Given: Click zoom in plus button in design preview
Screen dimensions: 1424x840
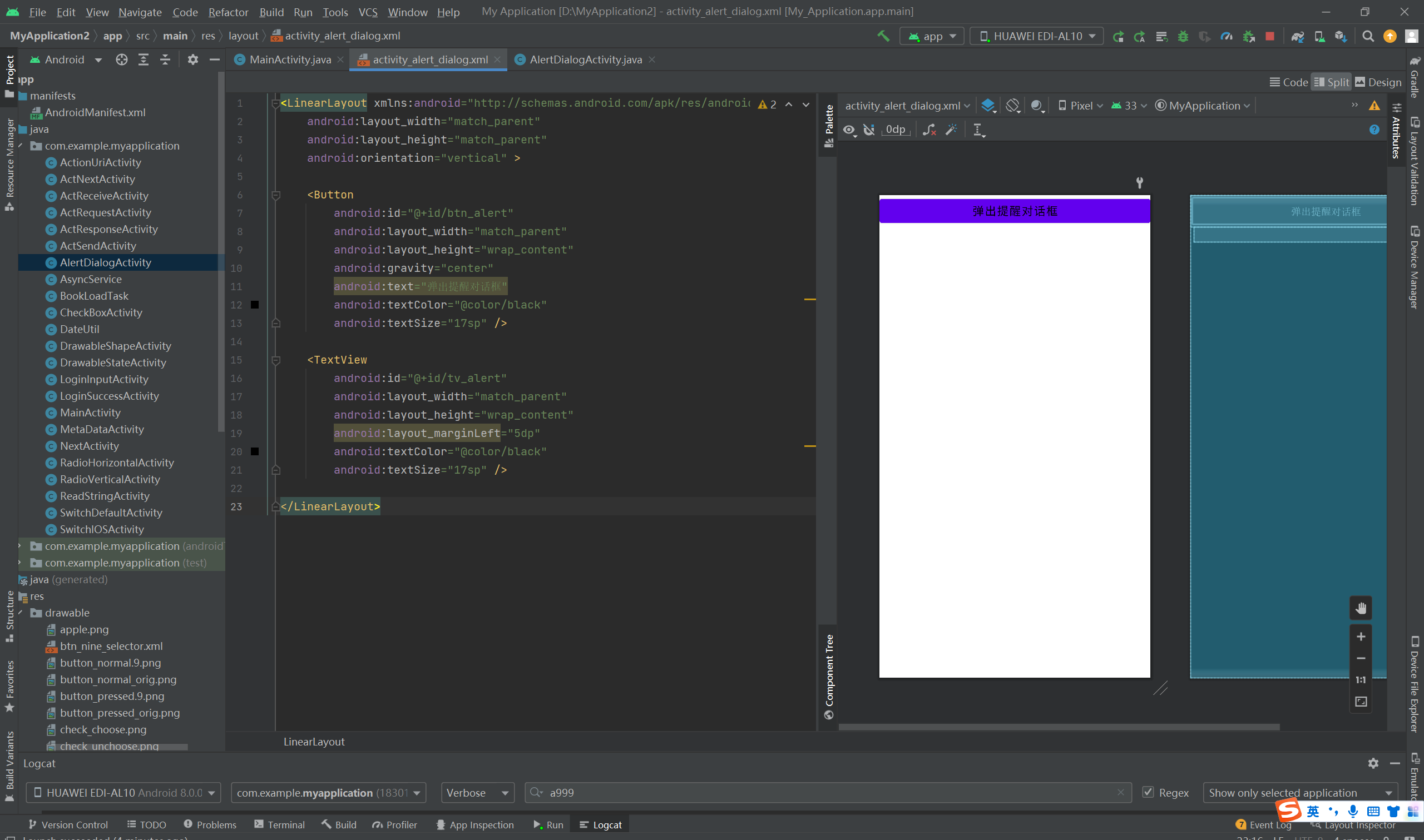Looking at the screenshot, I should coord(1361,637).
